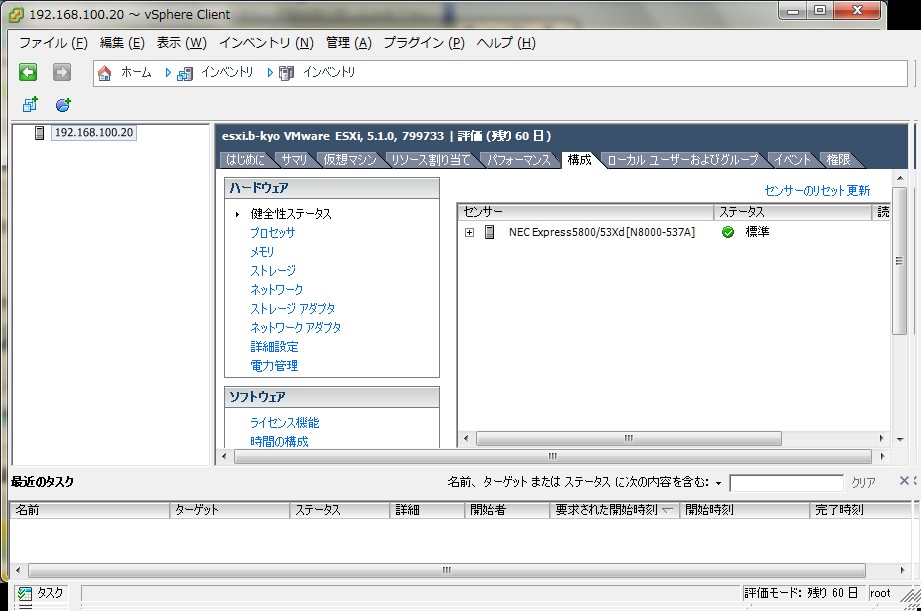Open the インベントリ (N) menu
Image resolution: width=921 pixels, height=611 pixels.
(x=267, y=43)
